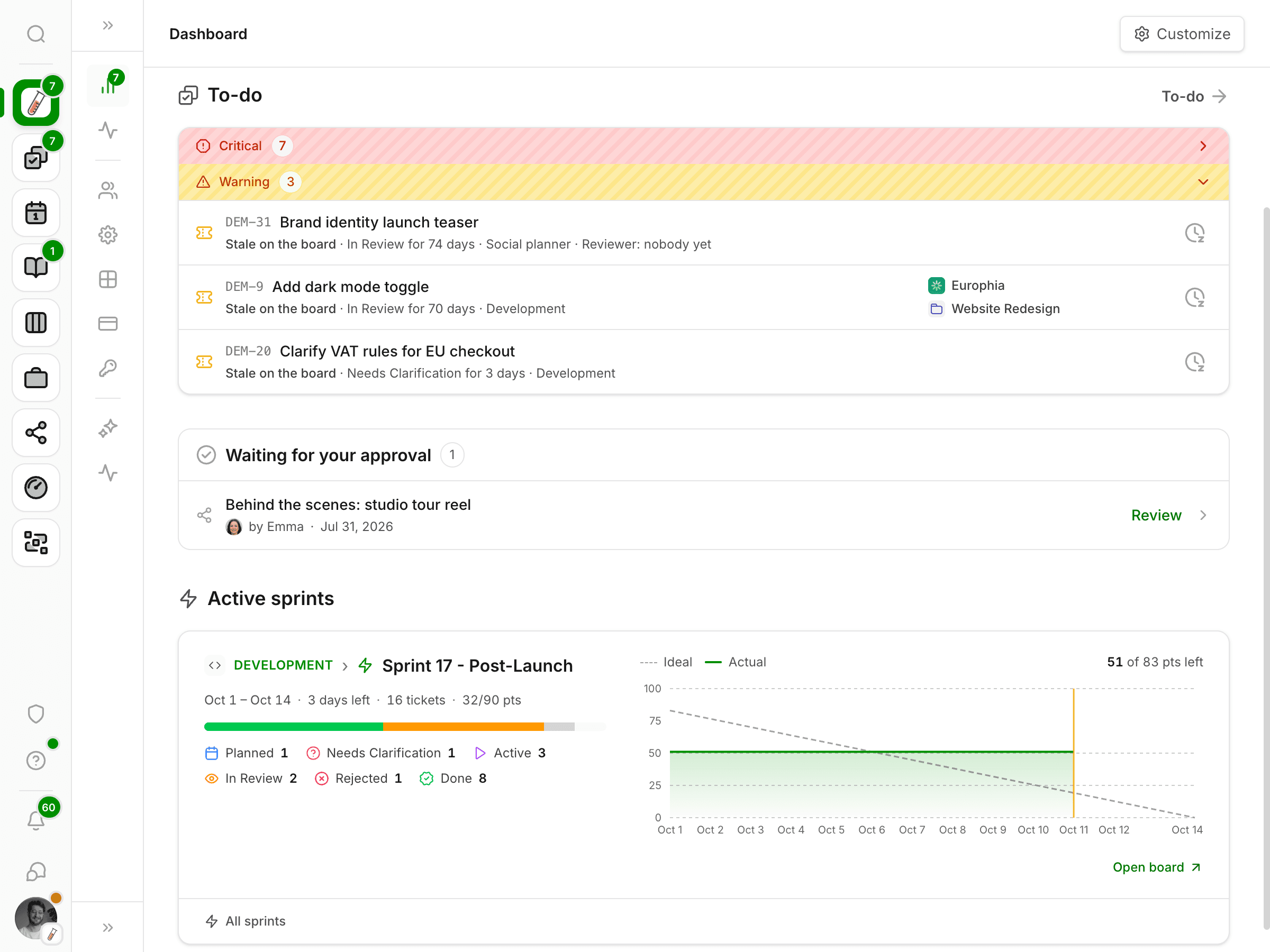The image size is (1270, 952).
Task: Open the lower pulse line icon in sidebar
Action: [108, 473]
